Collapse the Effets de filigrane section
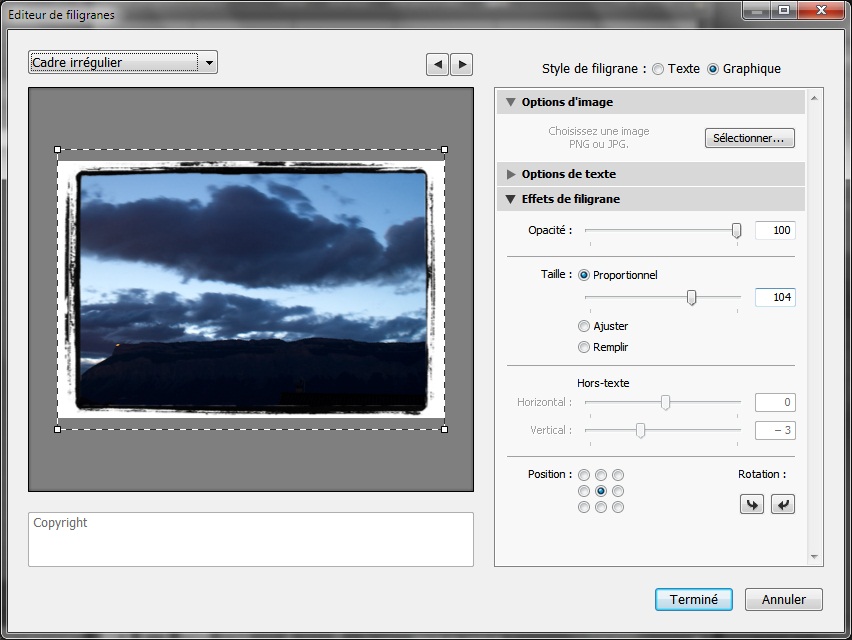The image size is (852, 640). tap(650, 199)
